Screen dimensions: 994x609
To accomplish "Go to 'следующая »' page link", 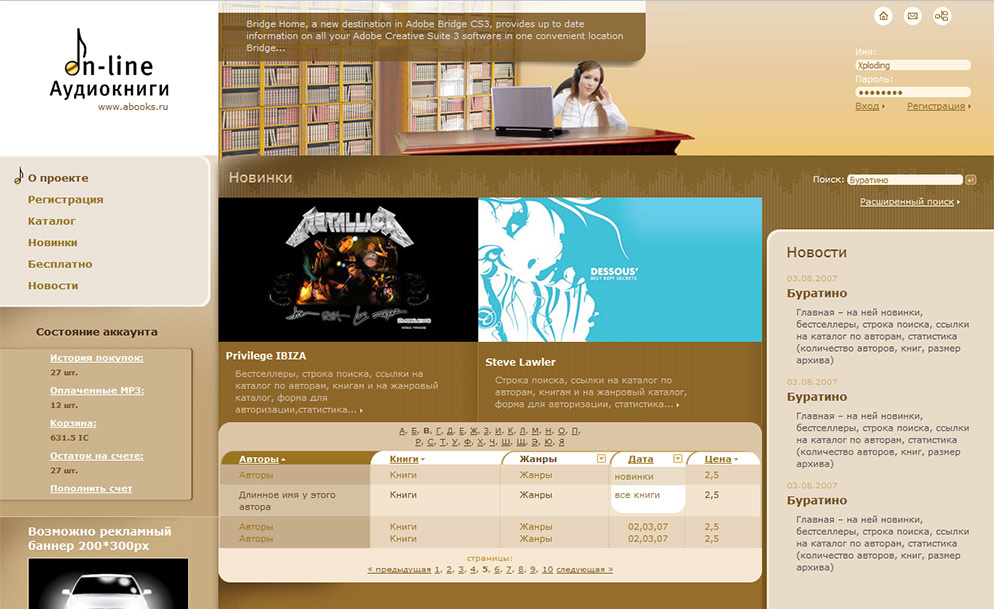I will coord(584,570).
